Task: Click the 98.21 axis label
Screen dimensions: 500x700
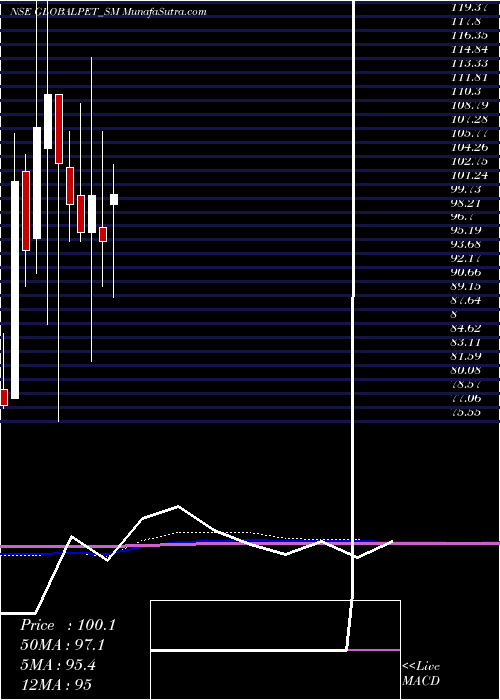Action: 467,204
